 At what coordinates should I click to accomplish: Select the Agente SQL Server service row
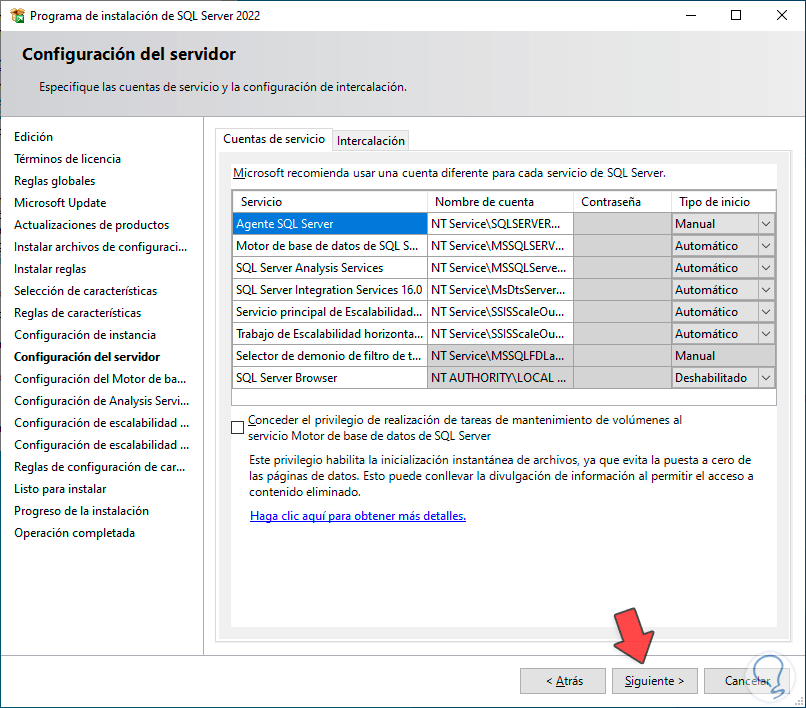point(329,224)
